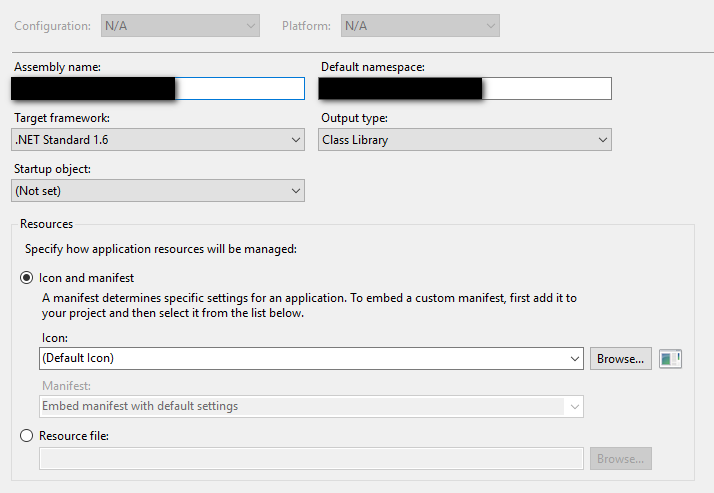Screen dimensions: 714x493
Task: Click the Resource file path input box
Action: [311, 458]
